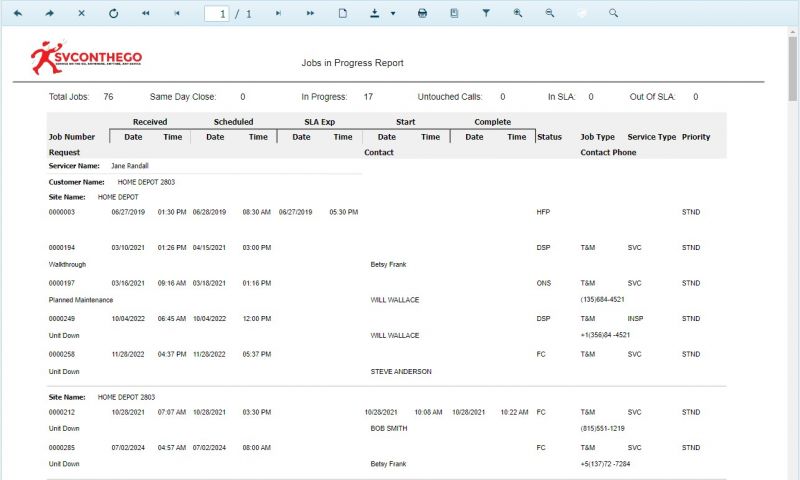Viewport: 800px width, 480px height.
Task: Click the SVCONTHEGO logo
Action: pos(86,58)
